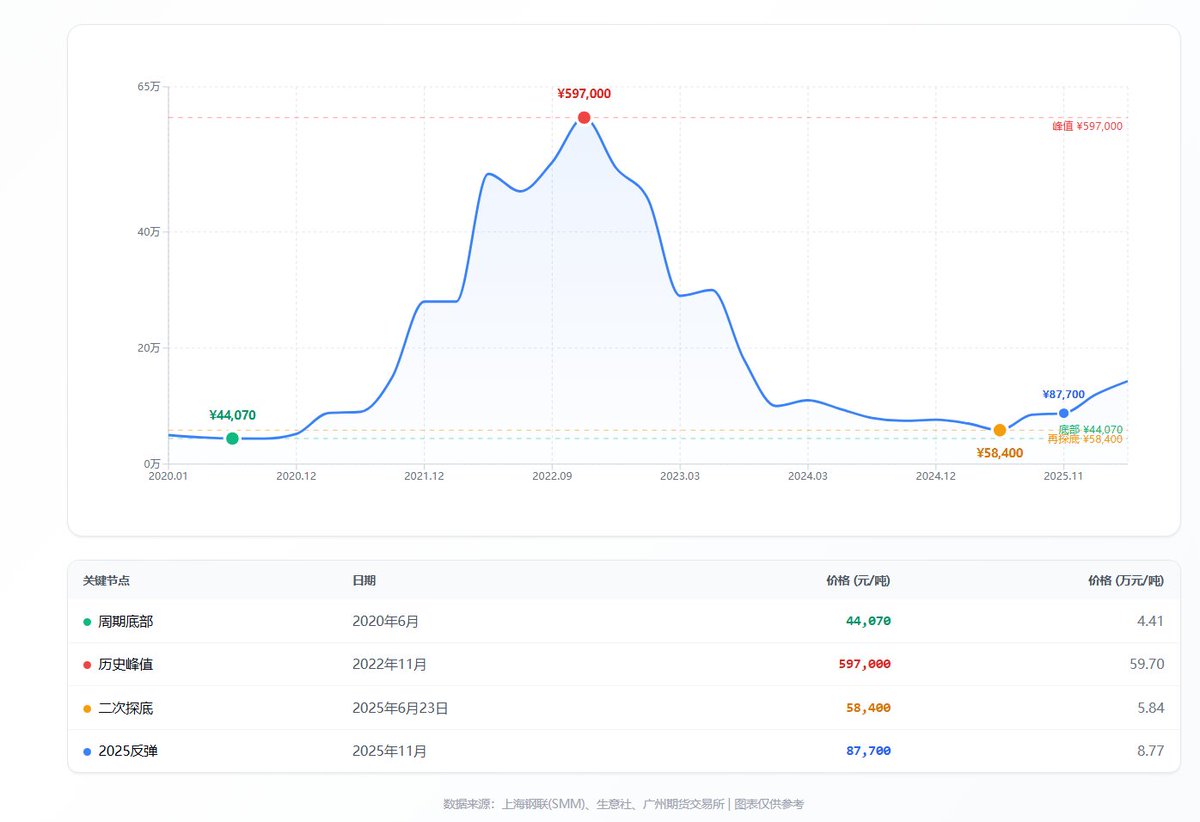Toggle the 底部 ¥44,070 reference line label
Image resolution: width=1200 pixels, height=822 pixels.
(x=1089, y=427)
